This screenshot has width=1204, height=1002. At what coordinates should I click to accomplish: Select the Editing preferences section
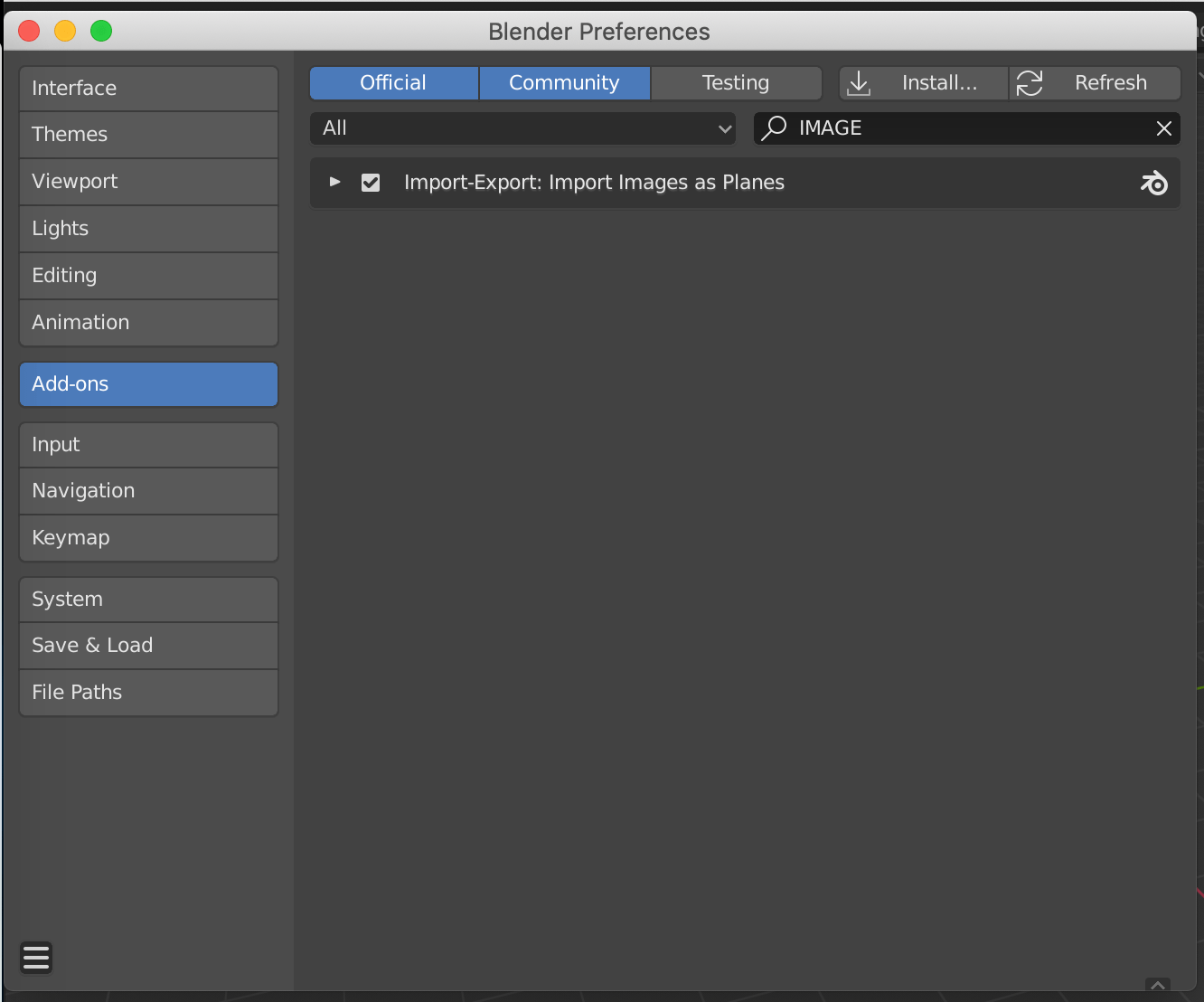(x=148, y=276)
